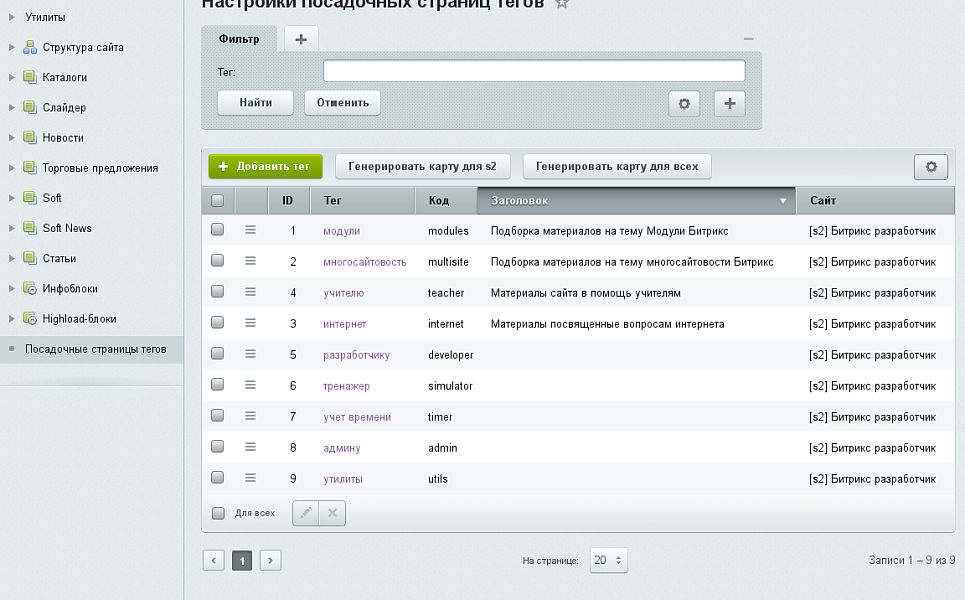Screen dimensions: 965x600
Task: Click into the Тег filter input field
Action: click(534, 71)
